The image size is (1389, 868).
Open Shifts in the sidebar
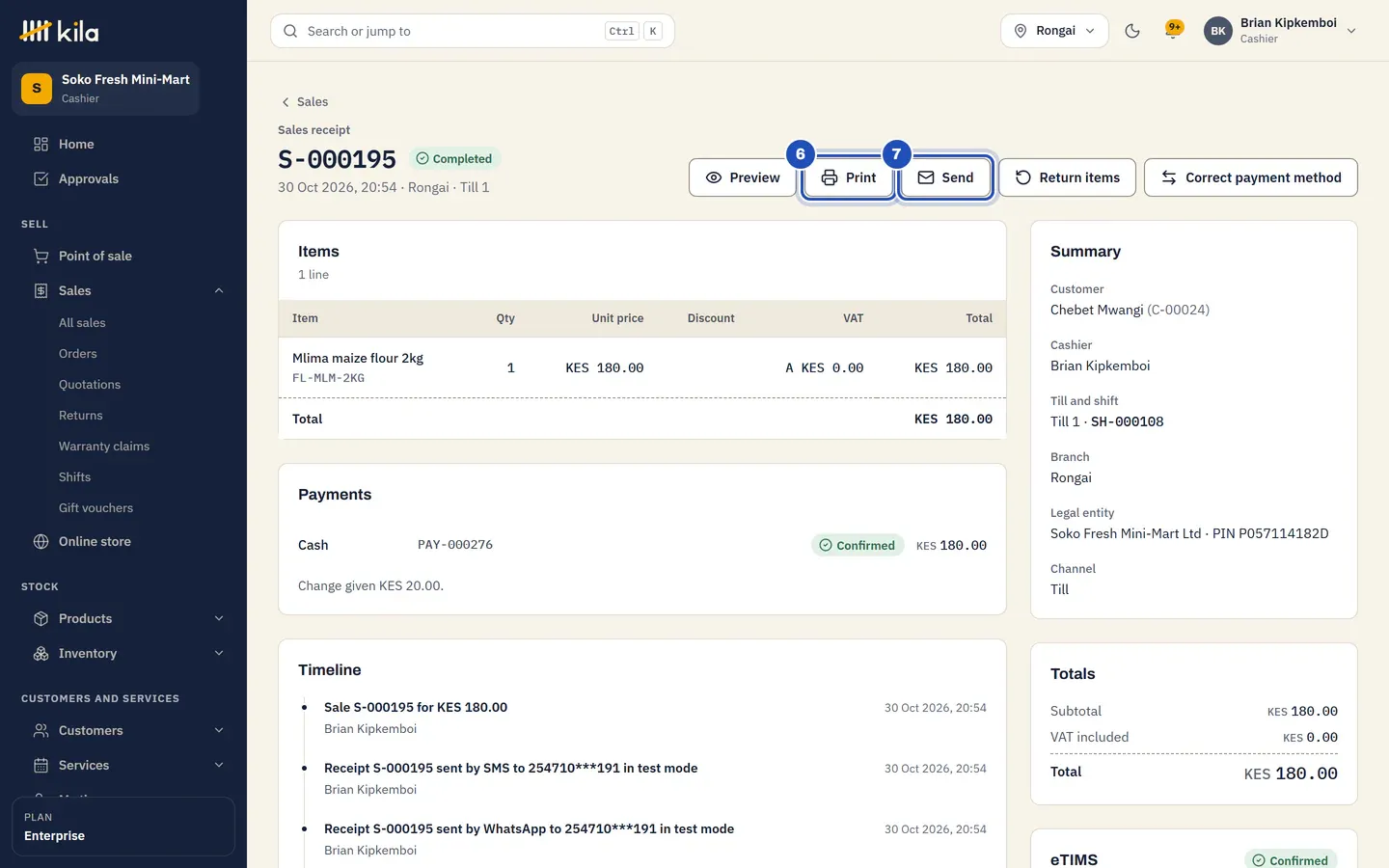pos(74,477)
